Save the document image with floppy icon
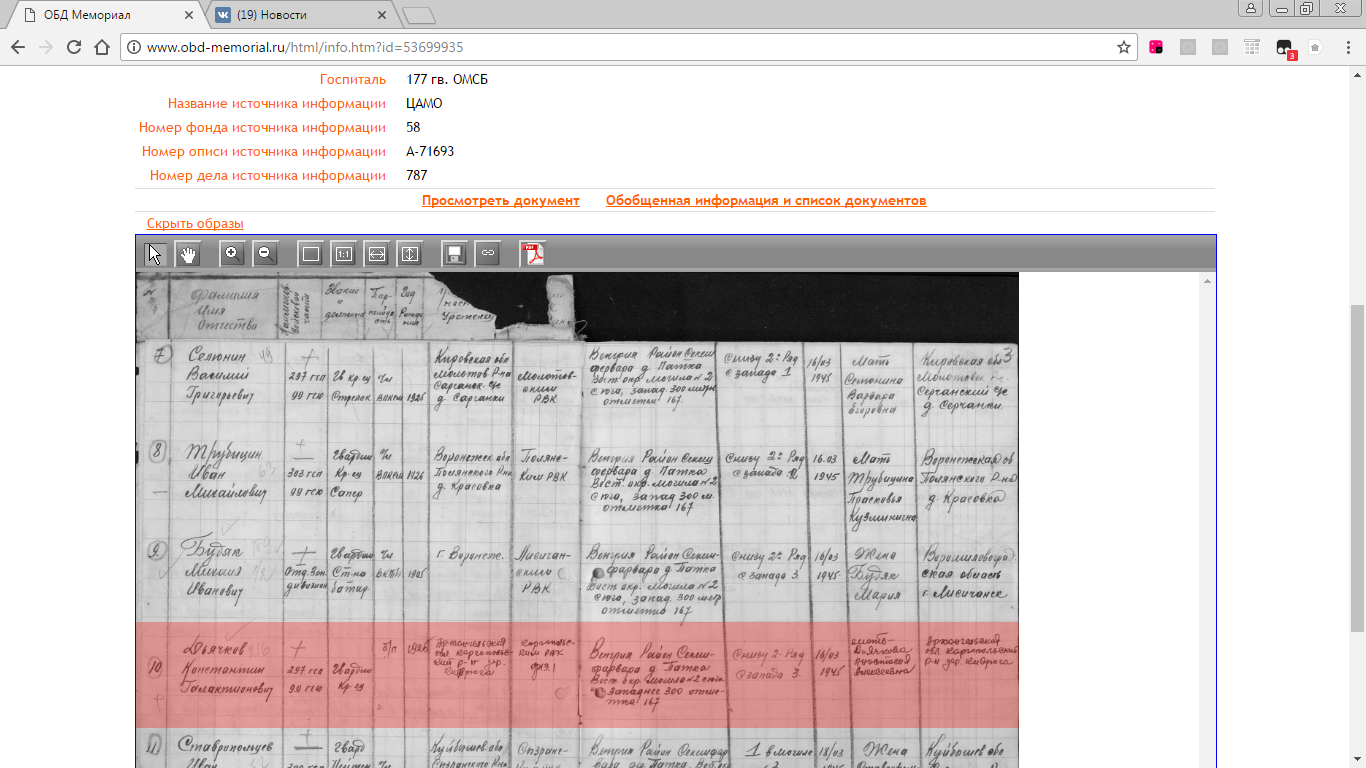 pyautogui.click(x=455, y=254)
